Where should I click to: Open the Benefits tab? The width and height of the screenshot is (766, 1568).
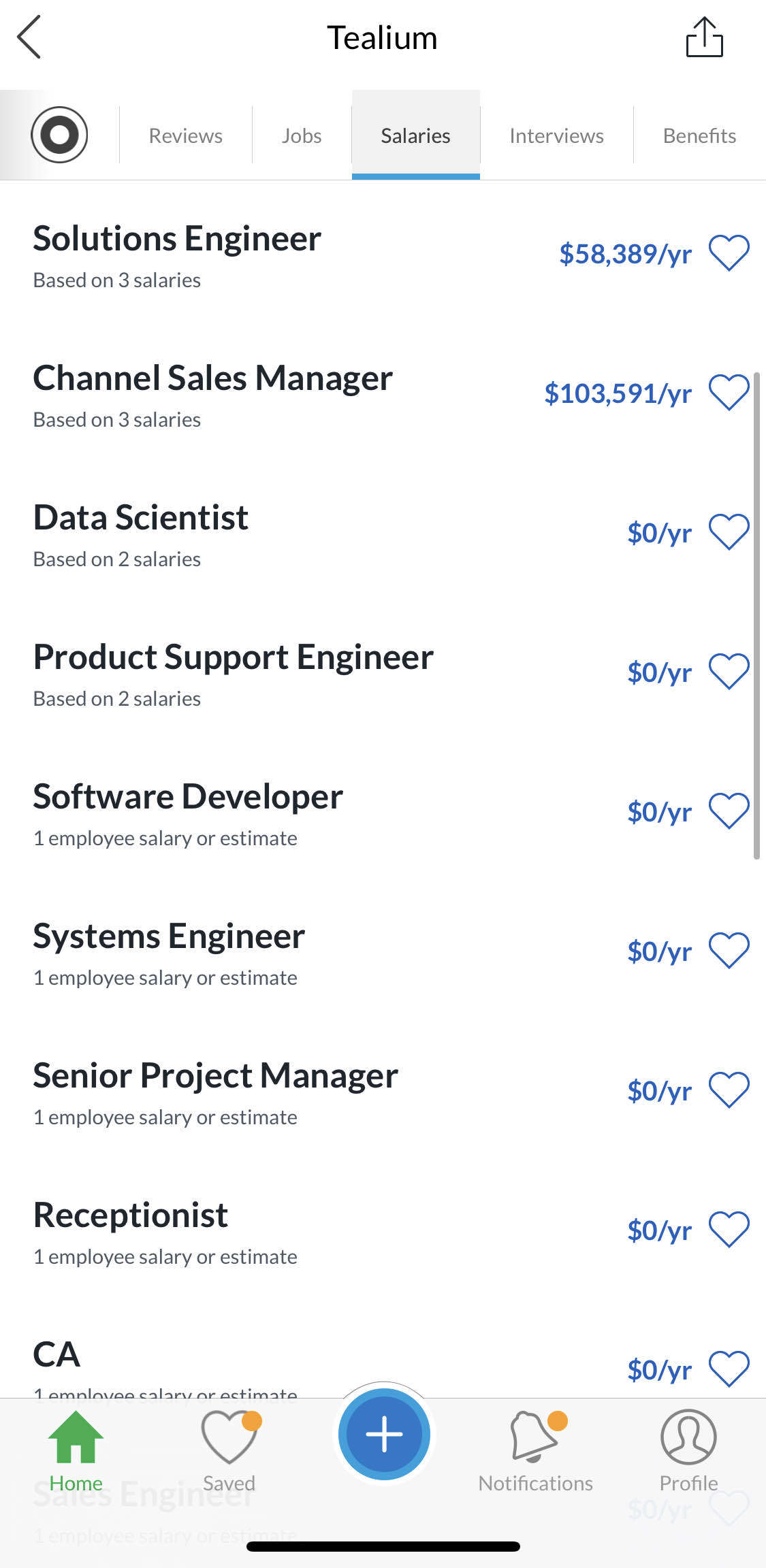tap(699, 135)
